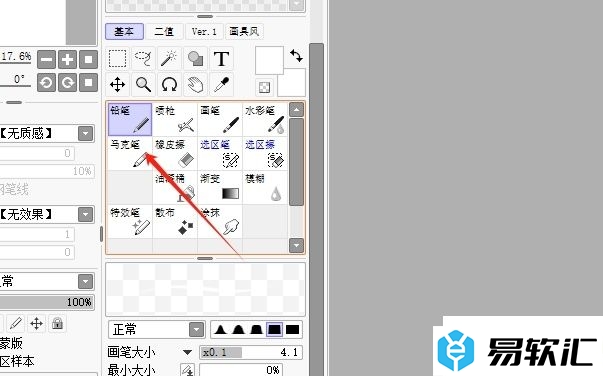Choose the 画笔 brush tool
This screenshot has width=603, height=376.
pyautogui.click(x=220, y=119)
